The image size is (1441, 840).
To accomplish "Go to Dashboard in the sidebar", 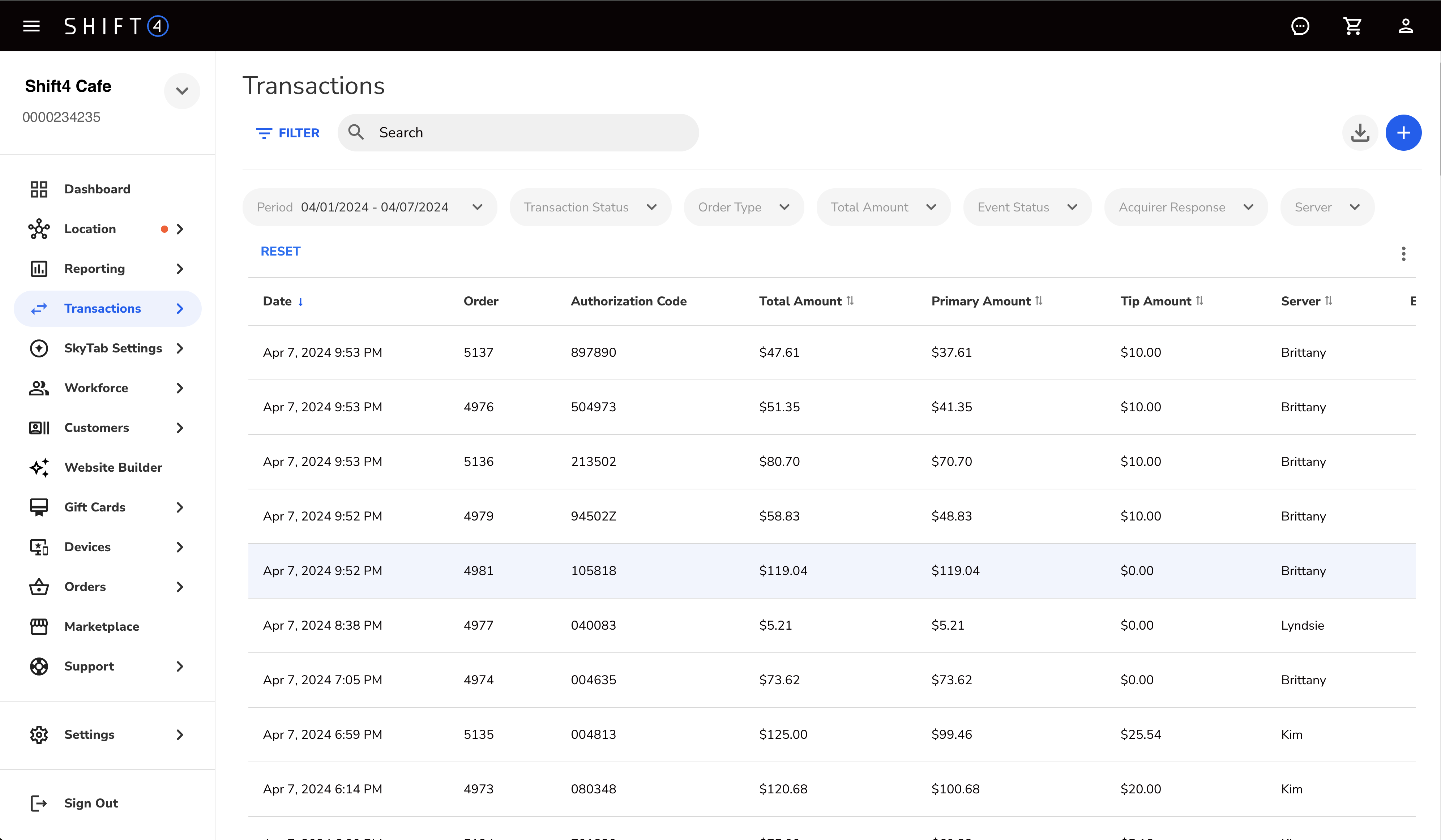I will (97, 189).
